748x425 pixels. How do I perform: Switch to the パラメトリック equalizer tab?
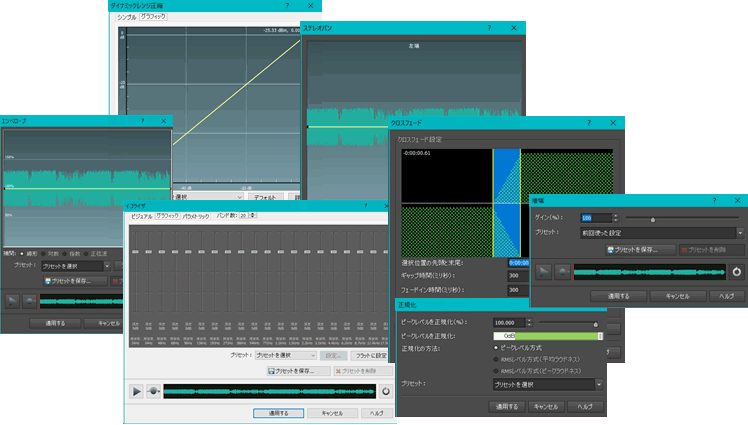[x=196, y=216]
